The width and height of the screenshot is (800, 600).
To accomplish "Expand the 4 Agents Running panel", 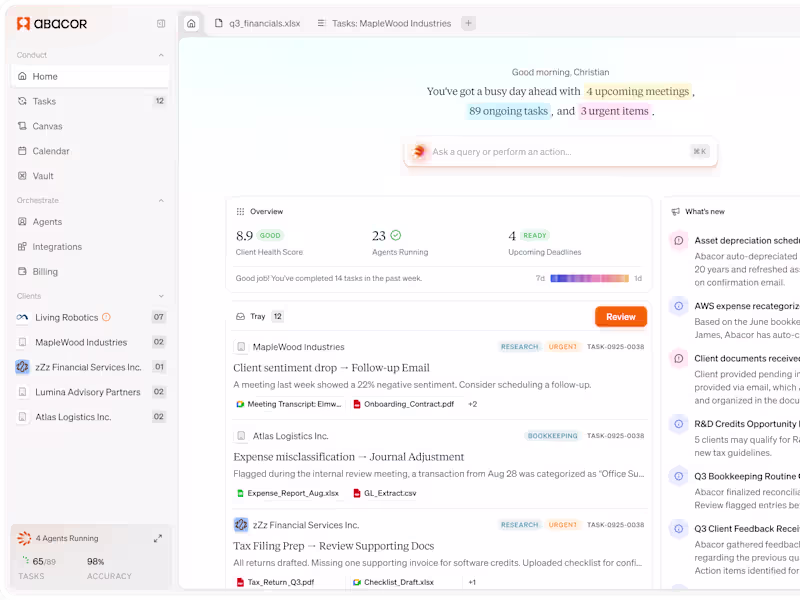I will coord(158,538).
